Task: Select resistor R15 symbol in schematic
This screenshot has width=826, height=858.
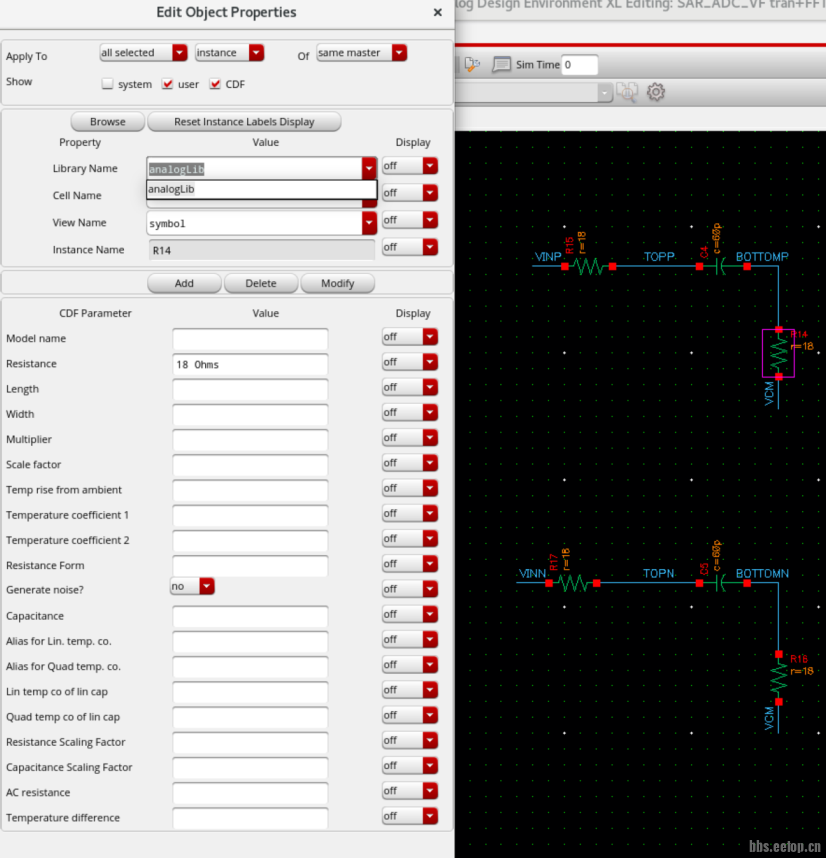Action: pos(589,266)
